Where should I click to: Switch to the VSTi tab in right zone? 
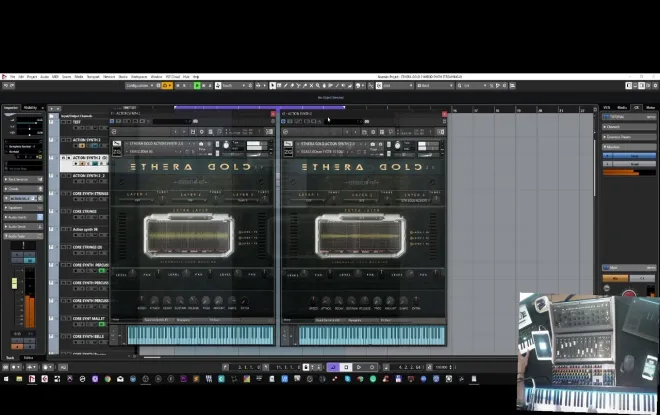pyautogui.click(x=607, y=108)
